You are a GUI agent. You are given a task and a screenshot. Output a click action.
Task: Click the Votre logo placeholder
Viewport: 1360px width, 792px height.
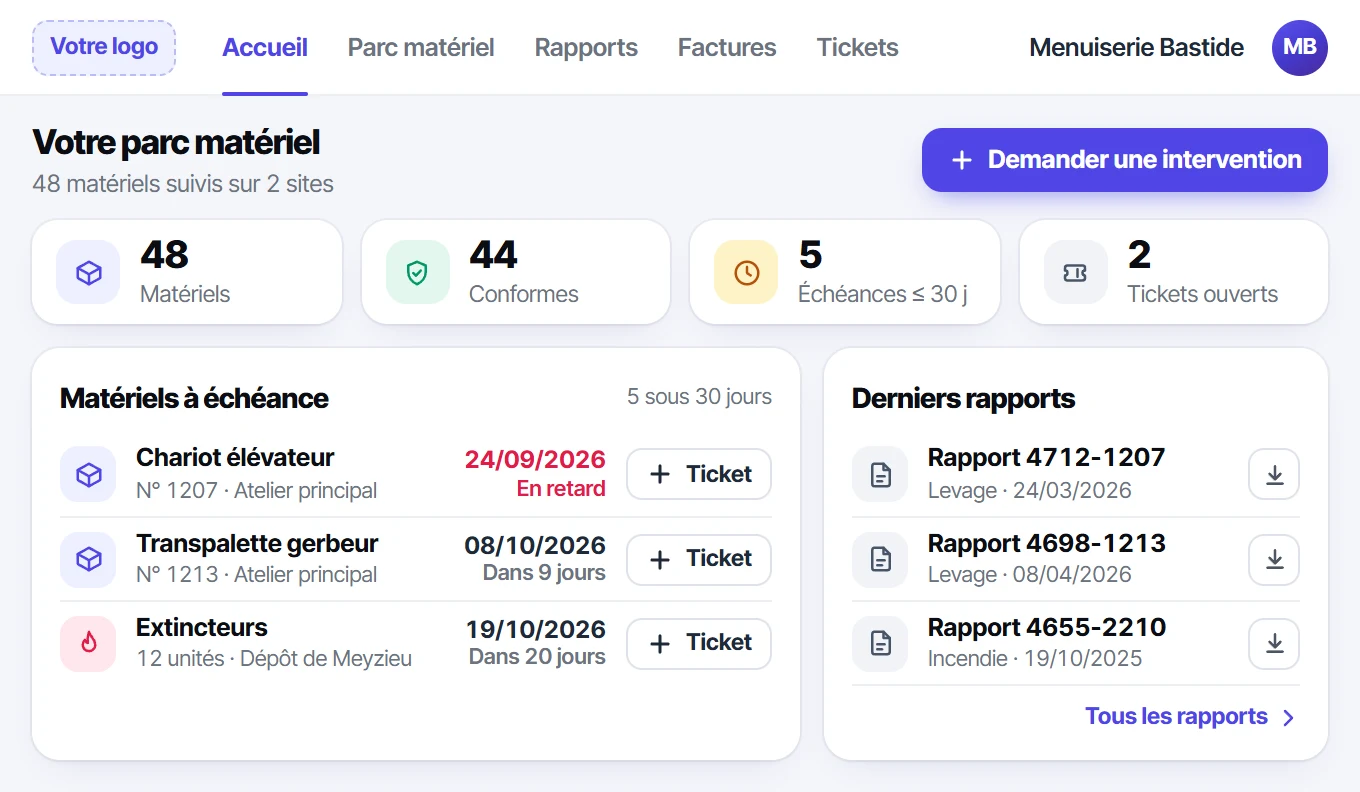click(104, 47)
